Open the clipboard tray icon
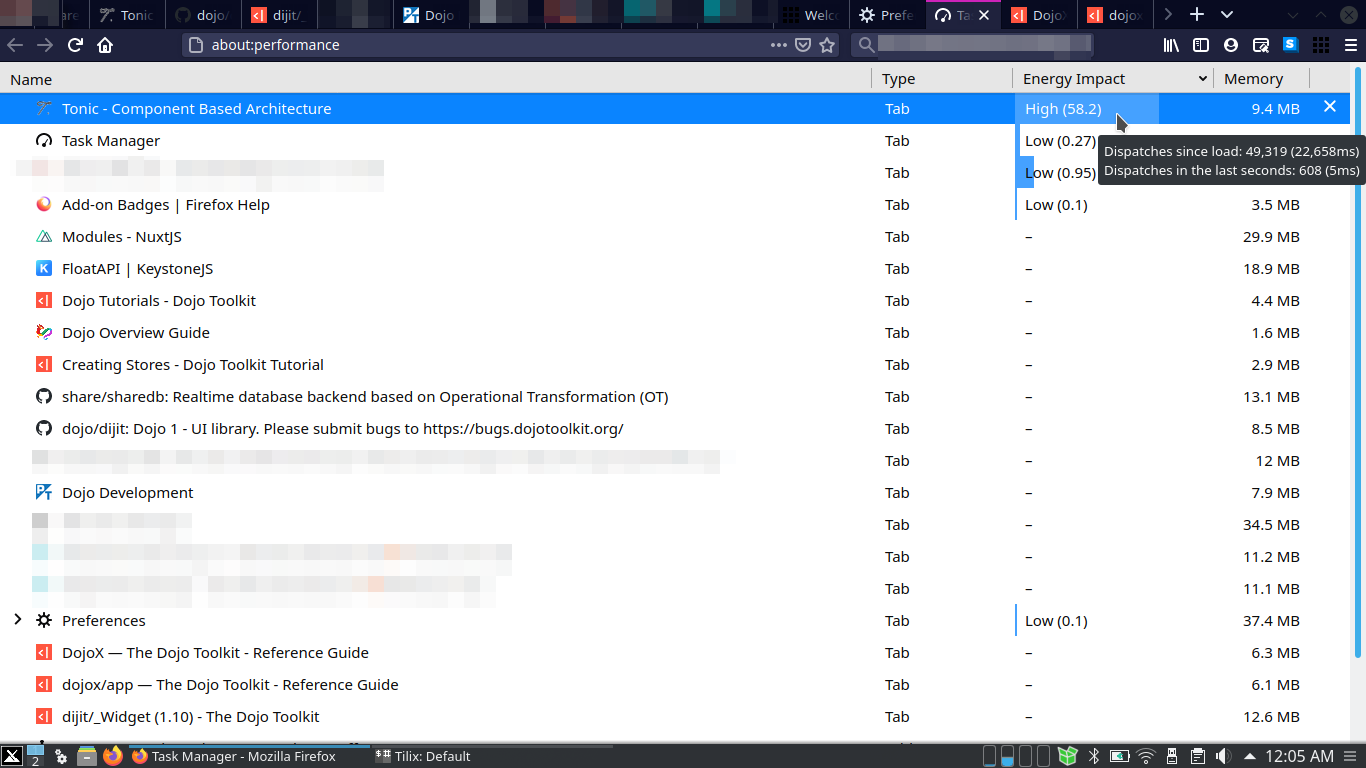The height and width of the screenshot is (768, 1366). tap(1198, 756)
